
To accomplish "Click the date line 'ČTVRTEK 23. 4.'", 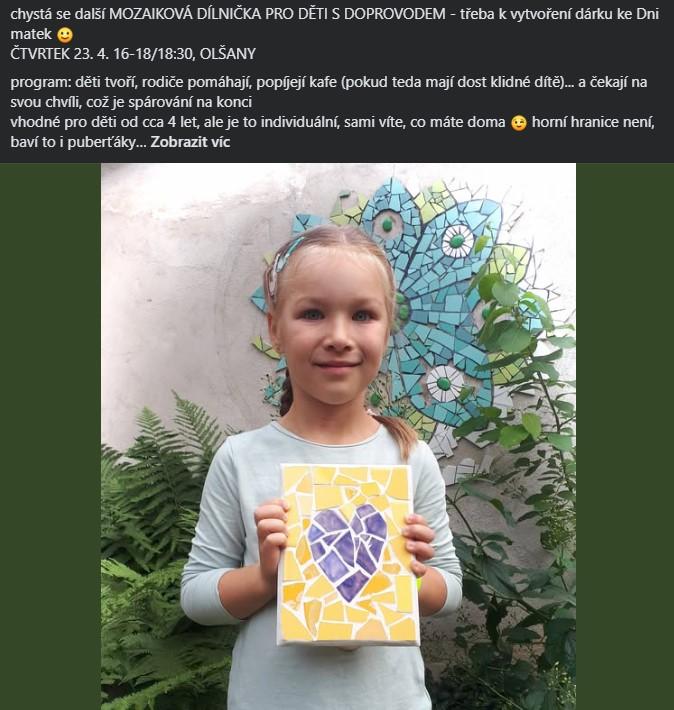I will pos(60,54).
